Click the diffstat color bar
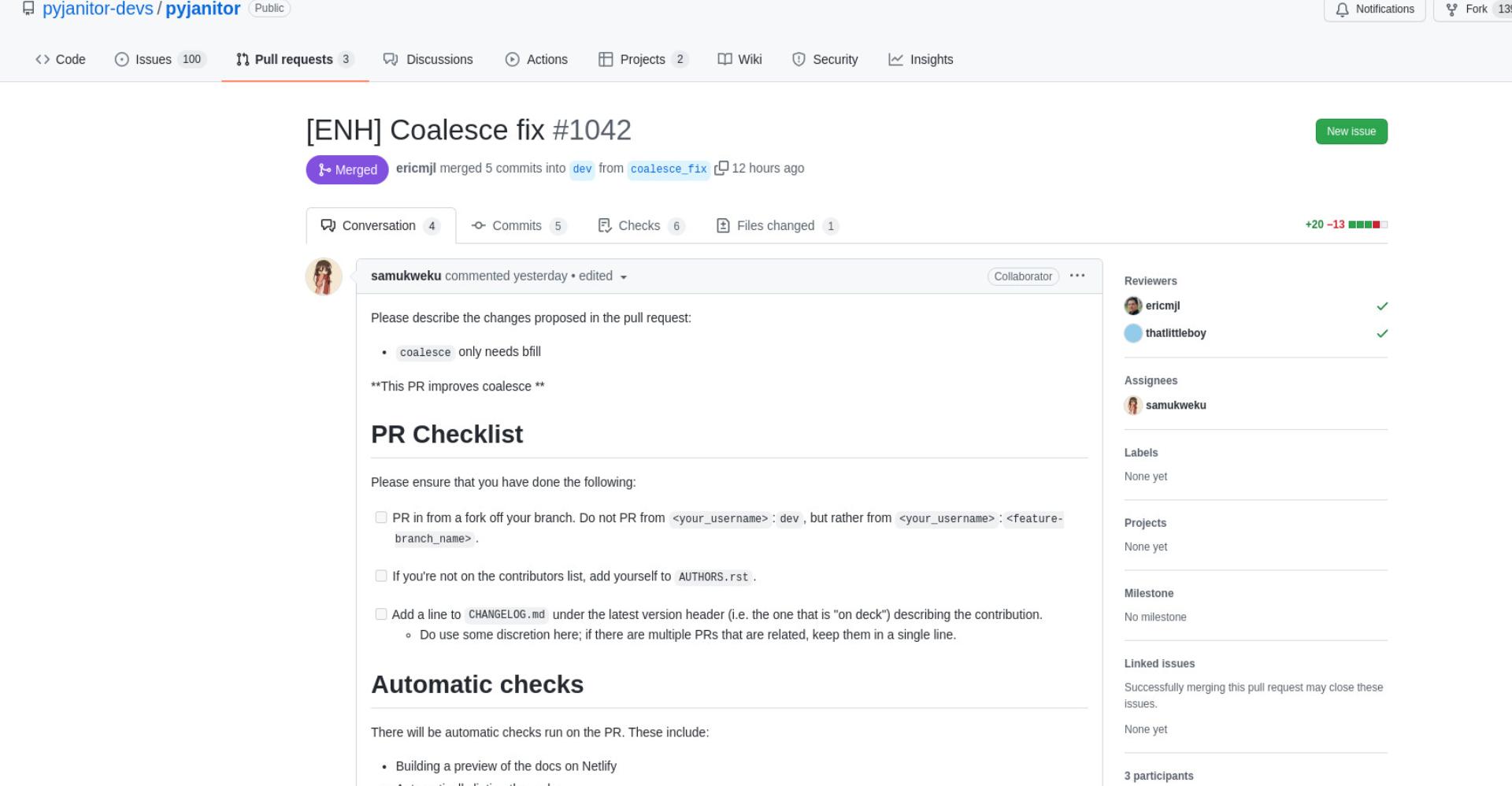 (x=1368, y=224)
